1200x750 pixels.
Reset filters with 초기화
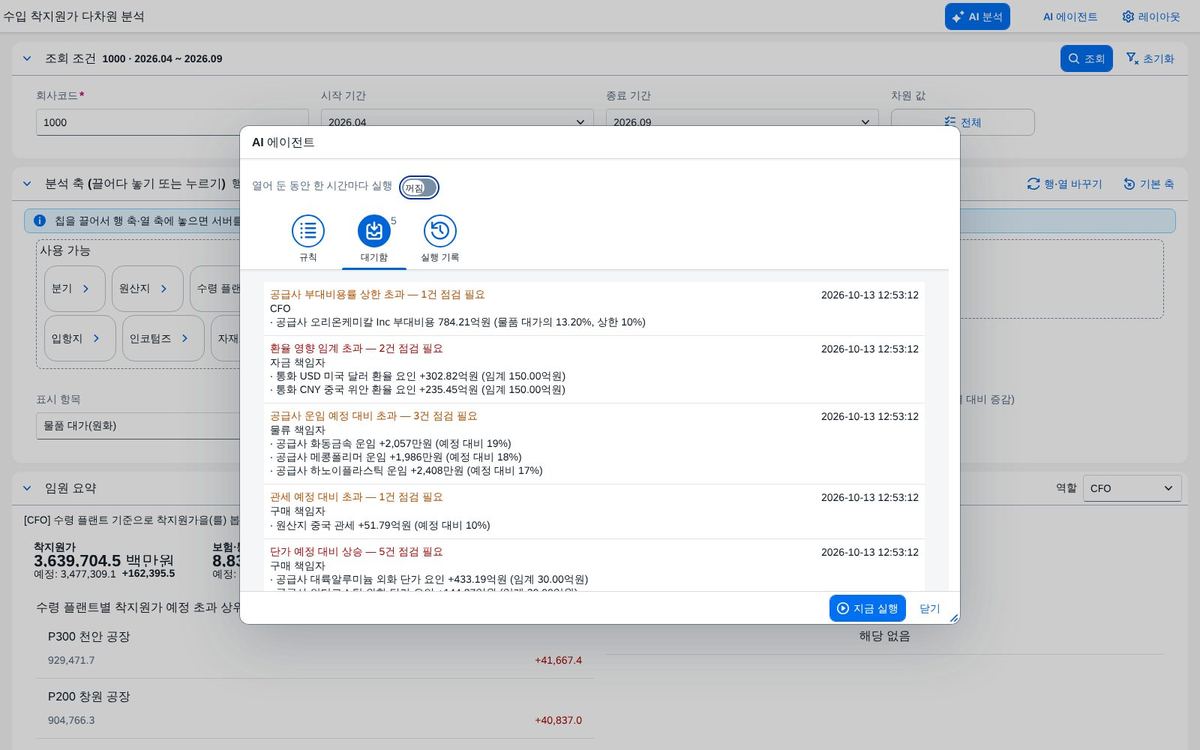(x=1150, y=58)
